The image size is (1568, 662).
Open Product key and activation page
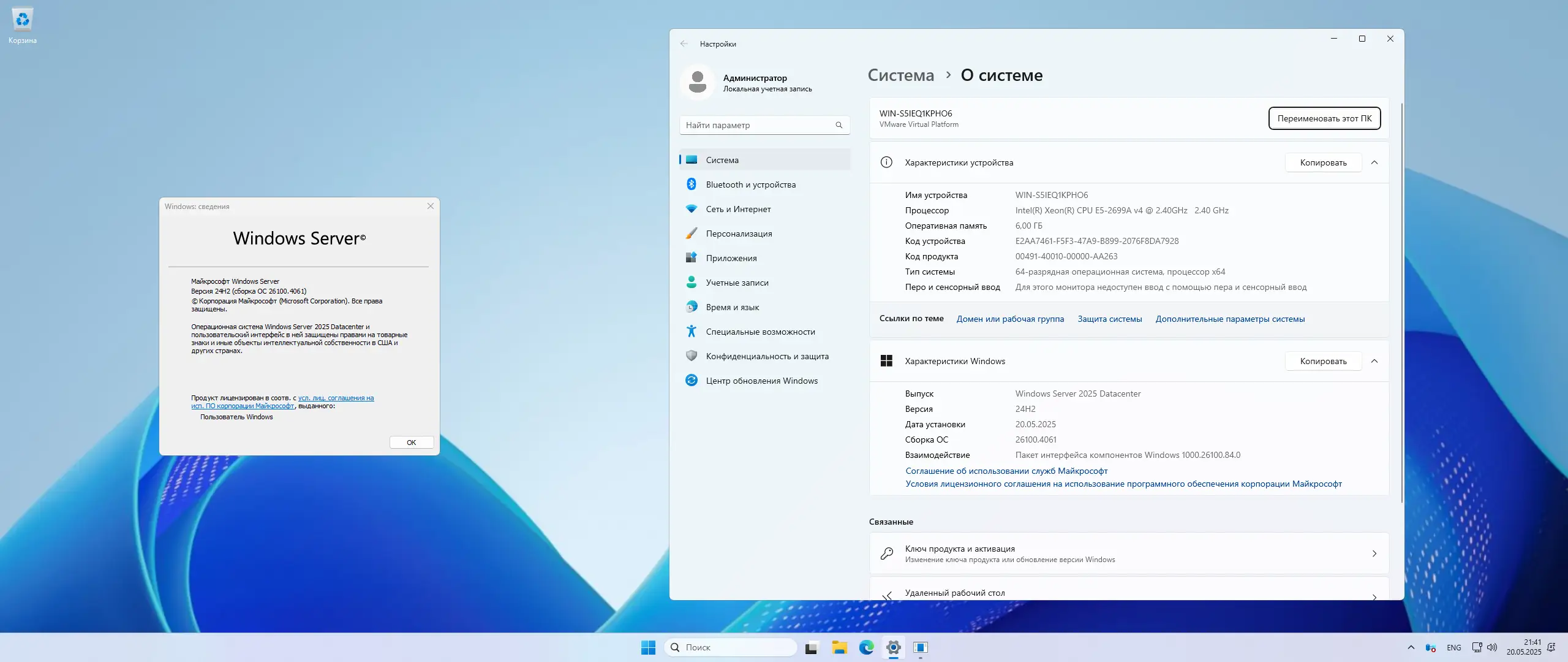(1128, 554)
